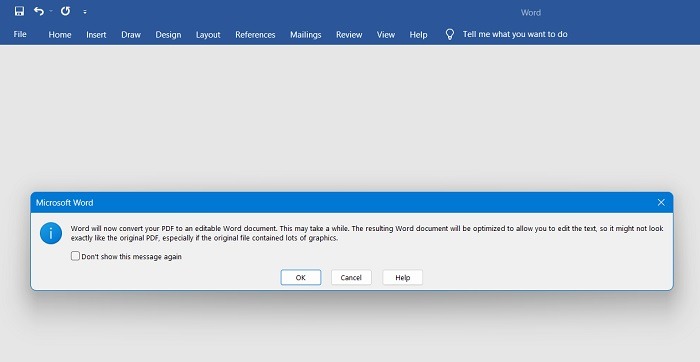This screenshot has width=700, height=362.
Task: Click the blue information icon in dialog
Action: (x=51, y=233)
